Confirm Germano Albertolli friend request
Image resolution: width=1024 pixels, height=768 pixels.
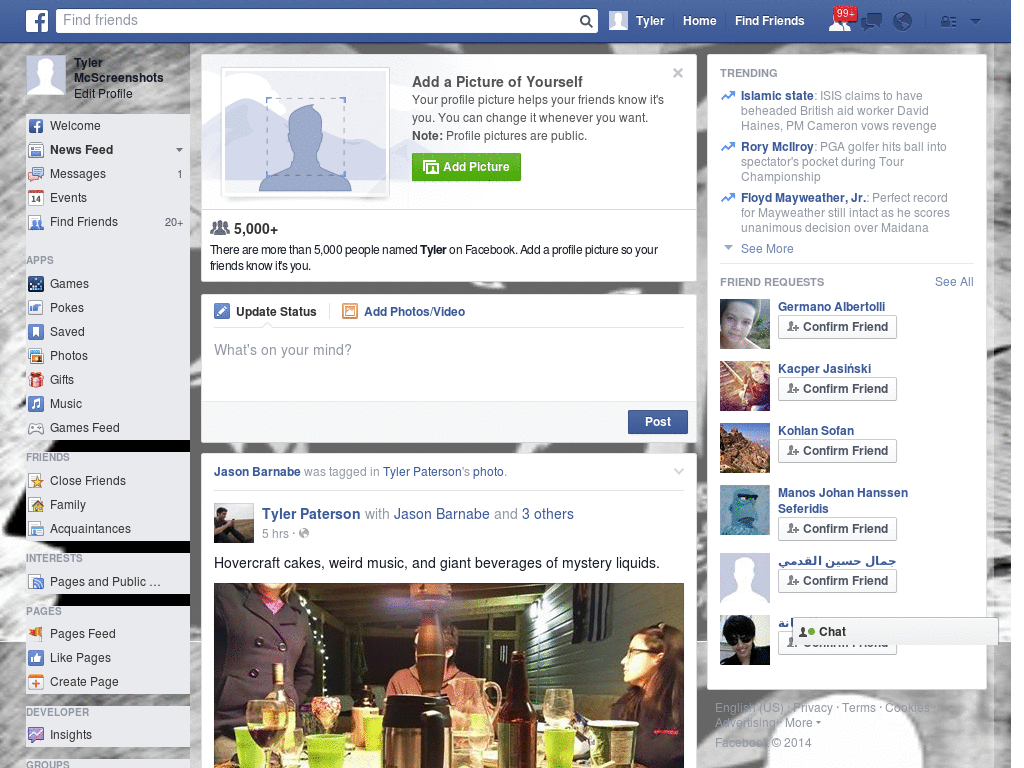click(837, 327)
